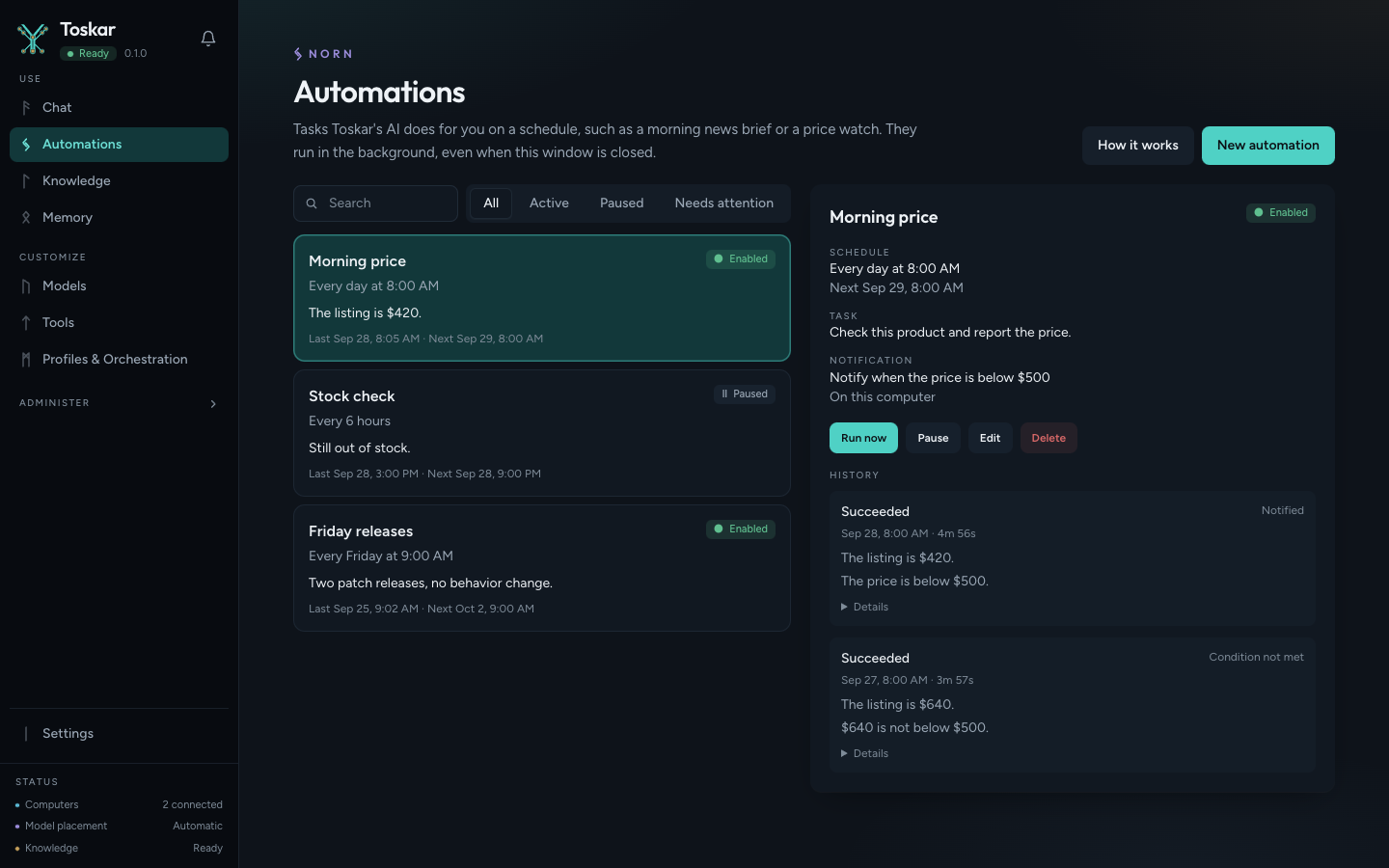Open the Memory page
1389x868 pixels.
tap(119, 218)
